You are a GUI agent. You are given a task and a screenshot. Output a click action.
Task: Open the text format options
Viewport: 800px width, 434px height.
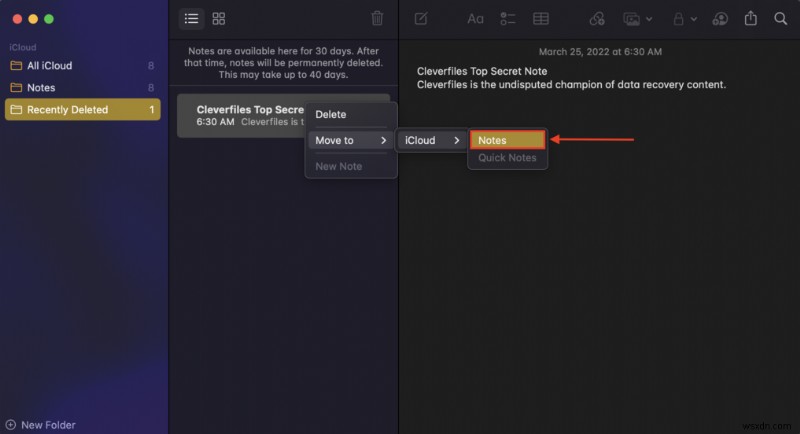(x=476, y=18)
